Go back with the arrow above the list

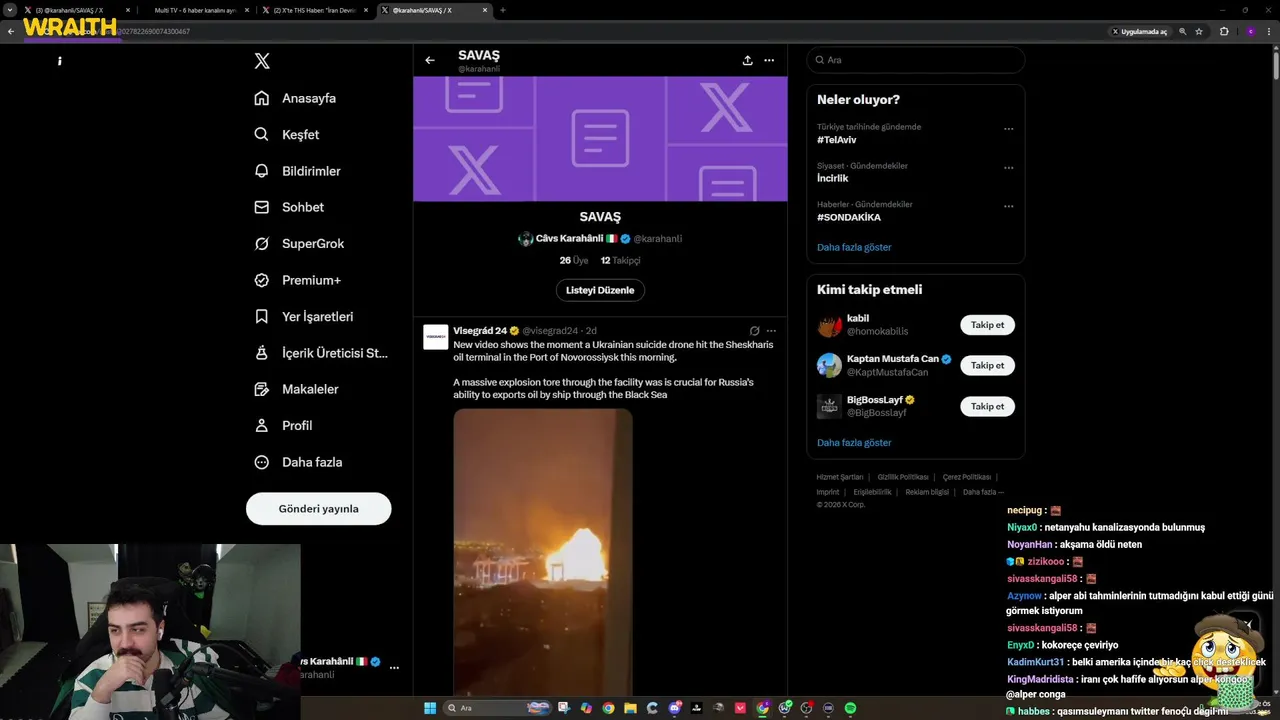coord(430,60)
